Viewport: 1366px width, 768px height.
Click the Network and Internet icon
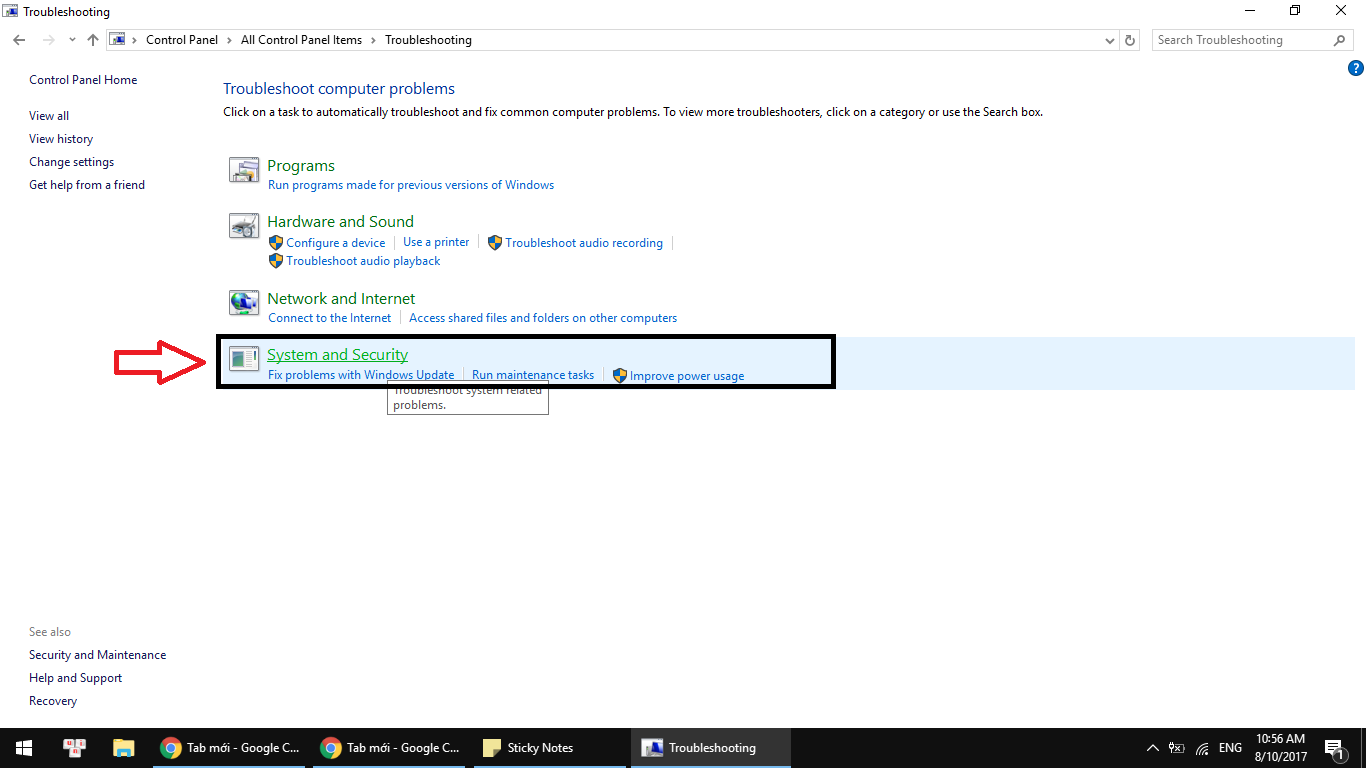(x=244, y=303)
